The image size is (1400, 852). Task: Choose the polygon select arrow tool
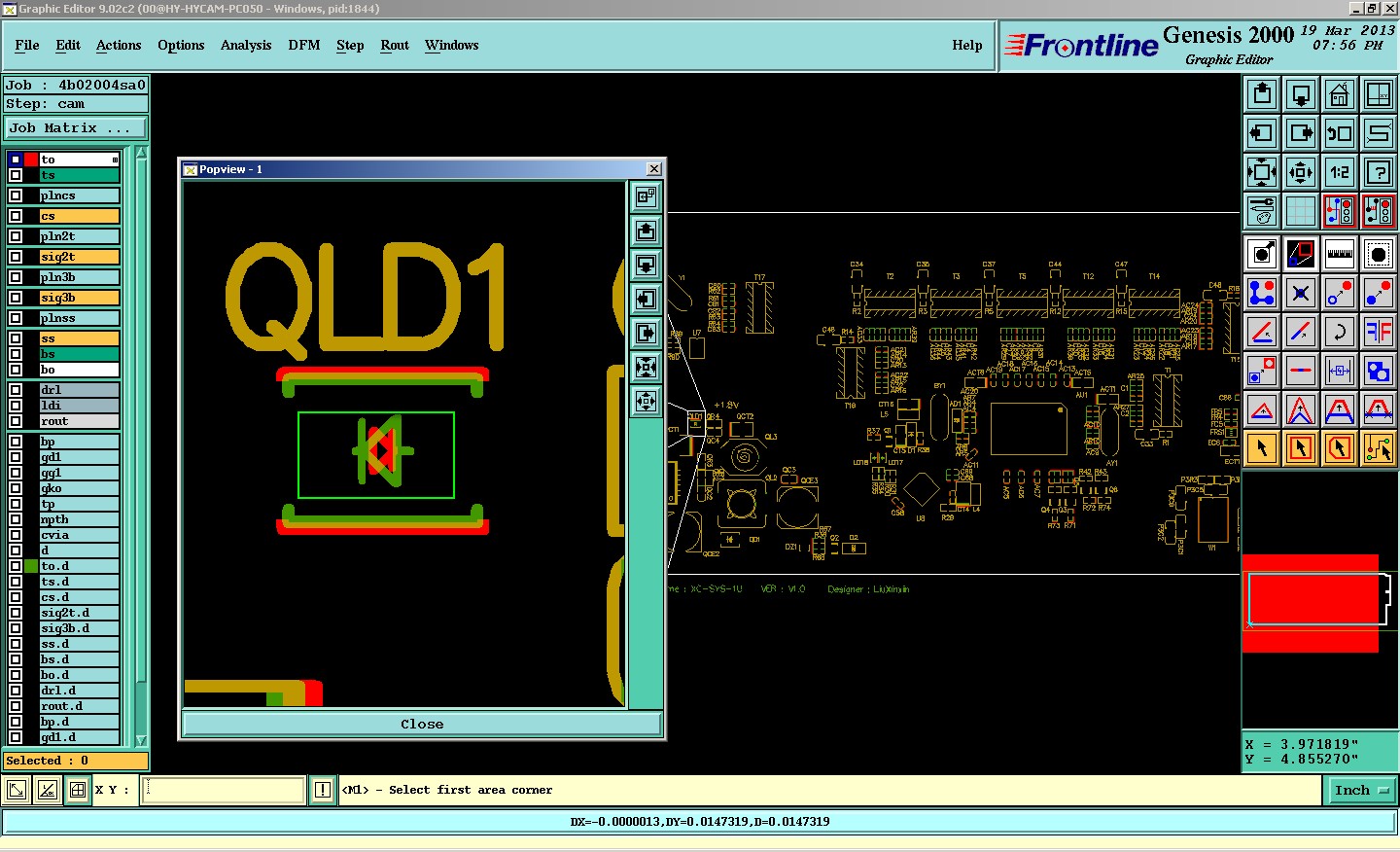1340,448
